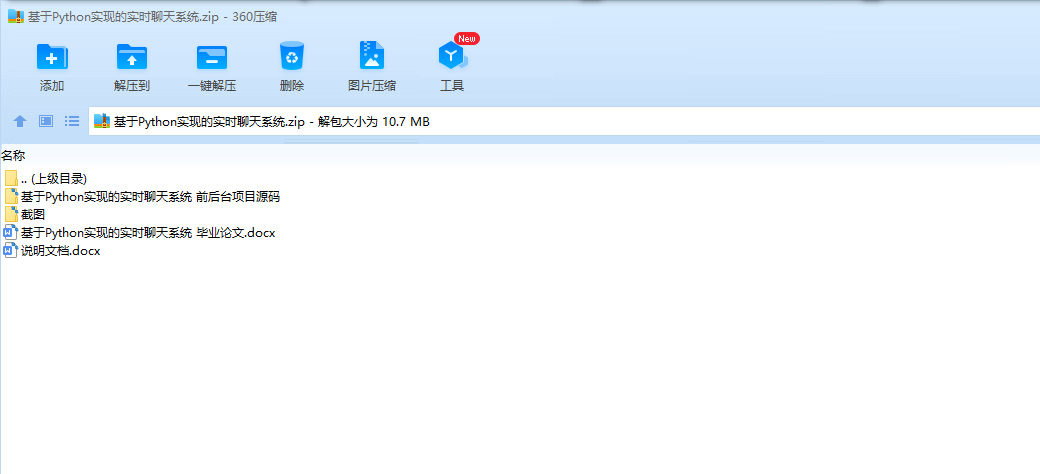
Task: Click the folder icon of 前后台项目源码
Action: [11, 196]
